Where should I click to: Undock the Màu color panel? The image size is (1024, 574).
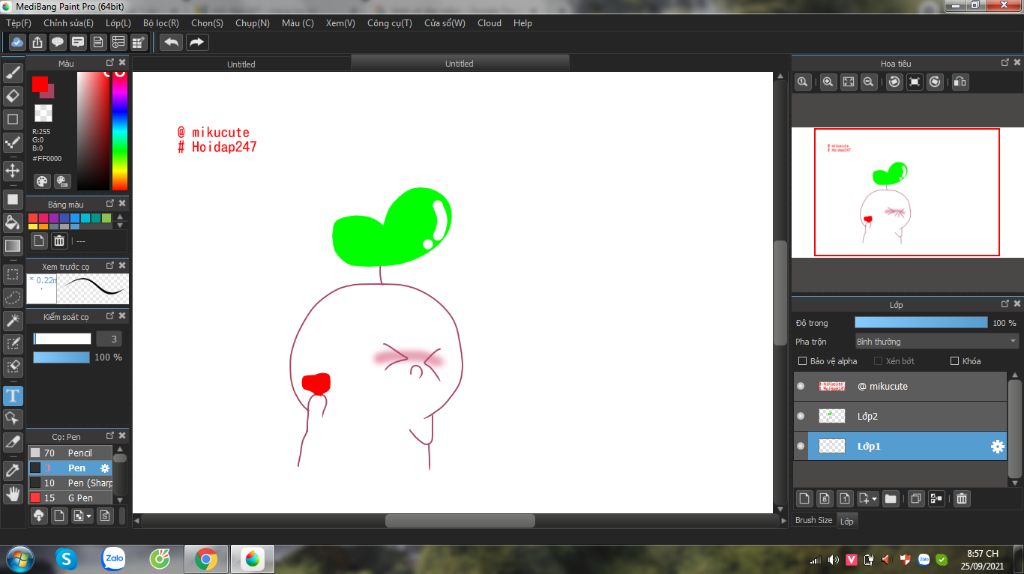coord(110,63)
